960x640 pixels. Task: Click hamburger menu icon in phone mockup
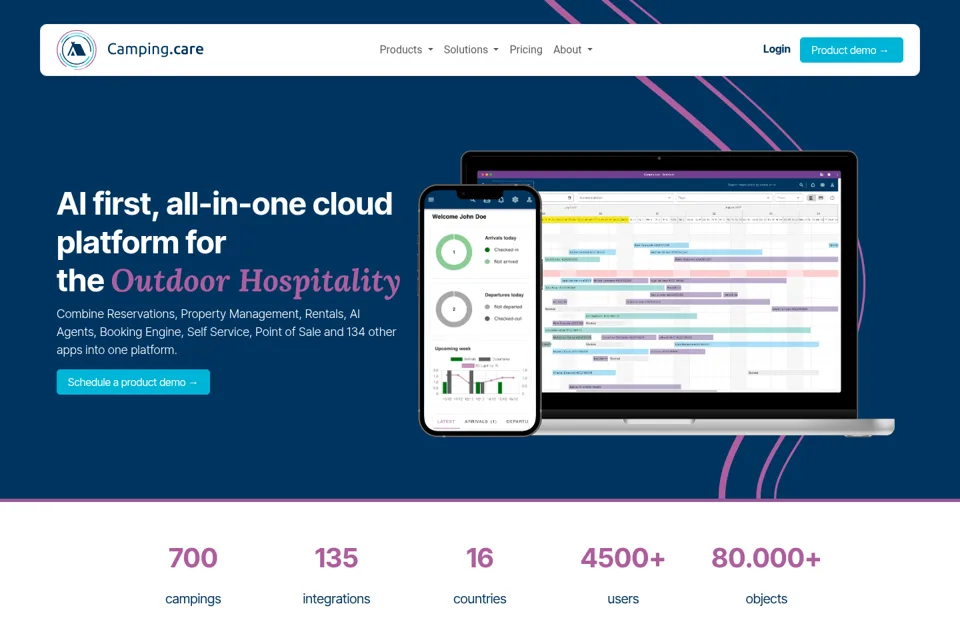(x=431, y=200)
